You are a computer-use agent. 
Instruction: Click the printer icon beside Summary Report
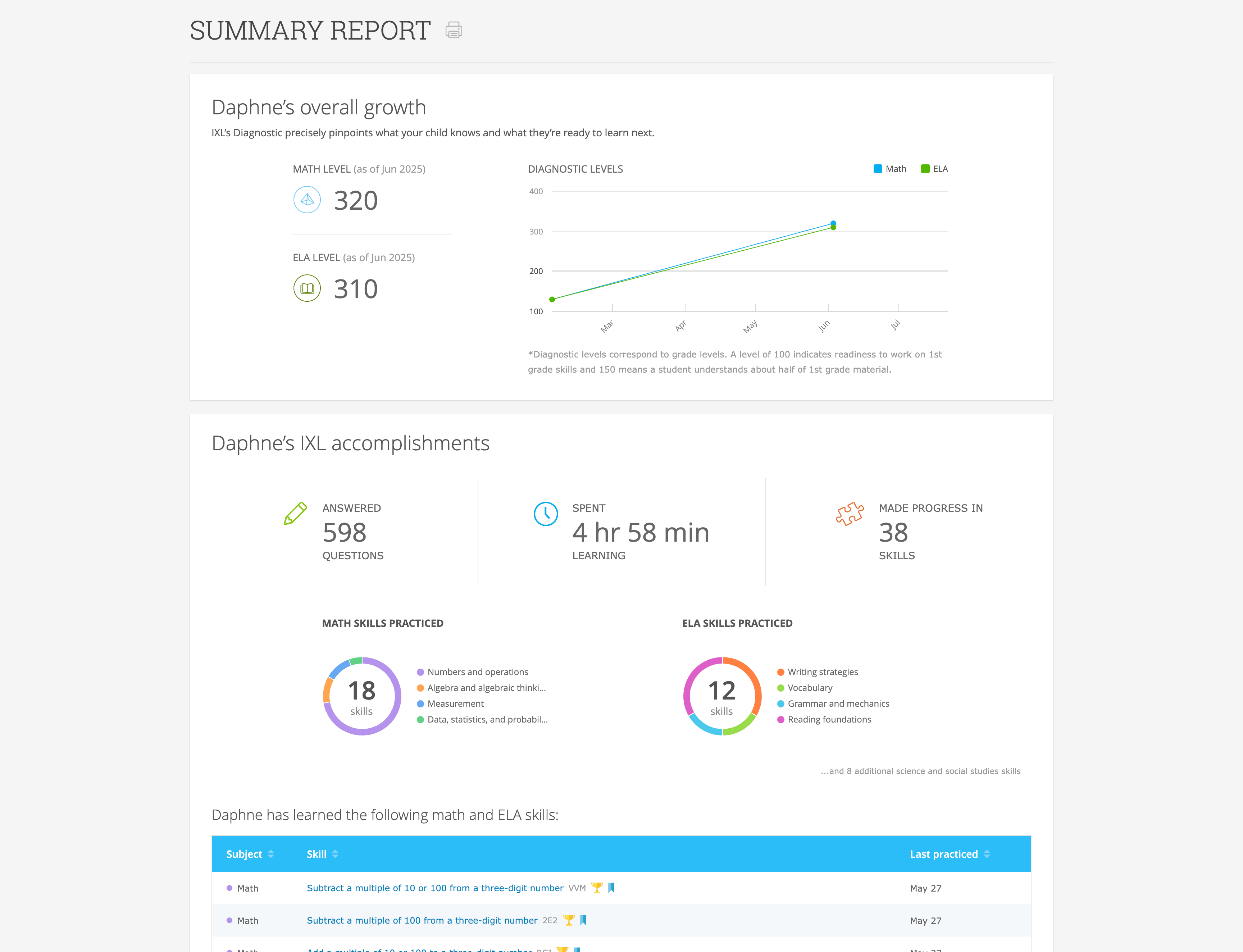pos(454,30)
